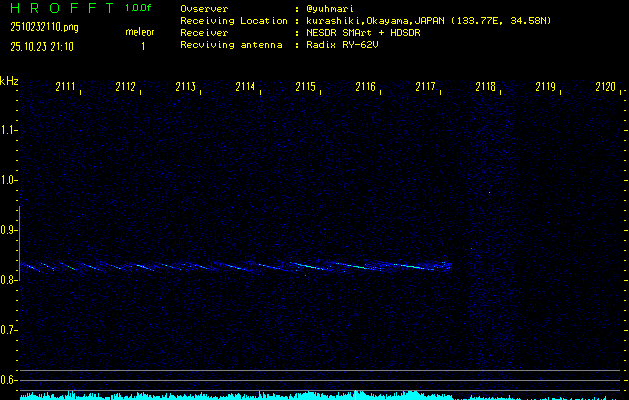Click the 2120 time label
This screenshot has width=629, height=400.
pos(605,87)
